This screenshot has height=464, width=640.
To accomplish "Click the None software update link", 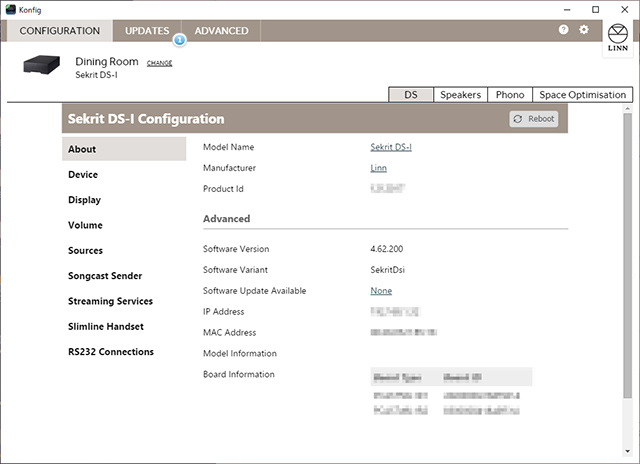I will click(381, 291).
